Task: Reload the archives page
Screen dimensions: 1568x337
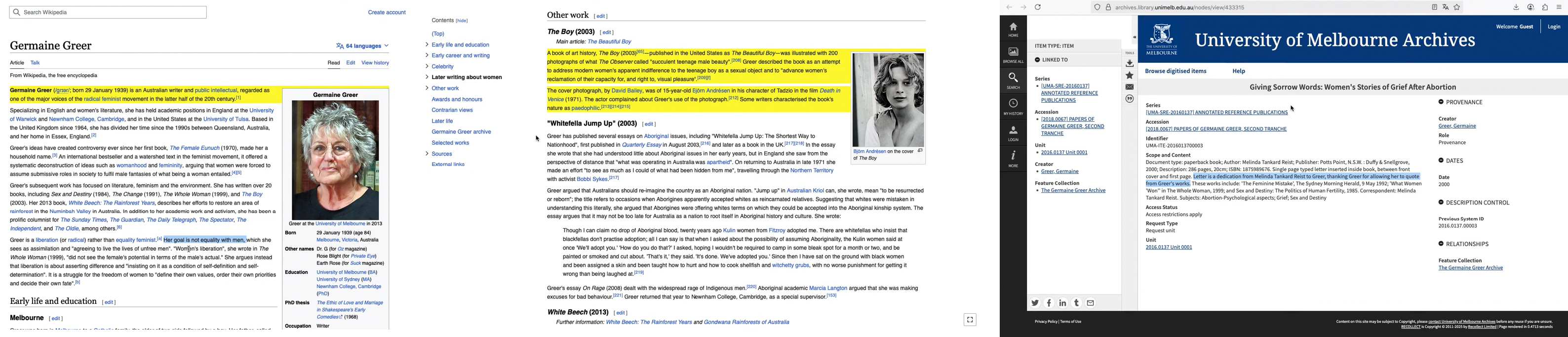Action: 1038,7
